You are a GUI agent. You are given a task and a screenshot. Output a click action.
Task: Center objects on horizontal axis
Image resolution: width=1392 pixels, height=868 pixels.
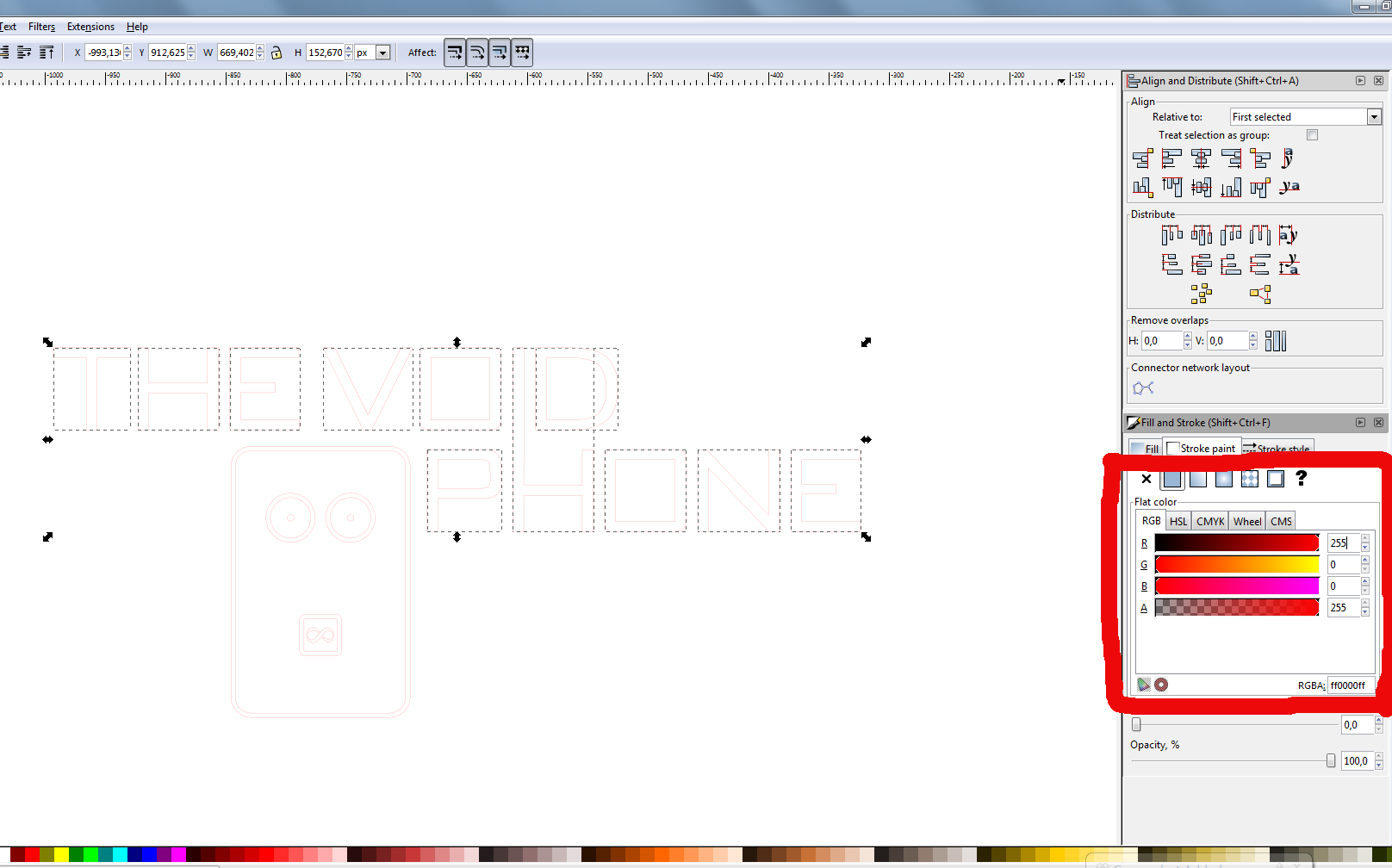point(1201,187)
